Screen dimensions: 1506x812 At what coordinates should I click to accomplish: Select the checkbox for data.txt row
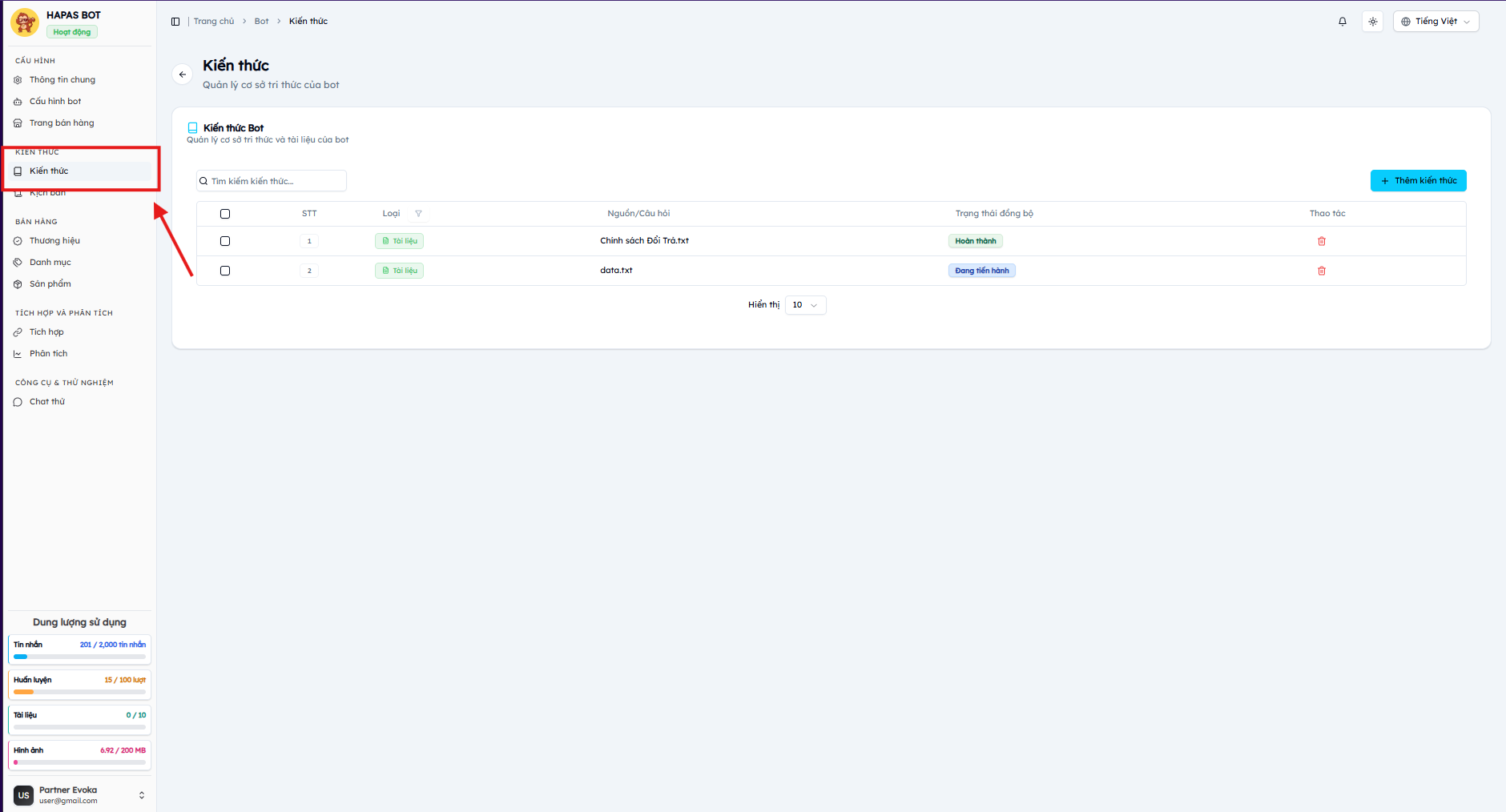tap(225, 271)
